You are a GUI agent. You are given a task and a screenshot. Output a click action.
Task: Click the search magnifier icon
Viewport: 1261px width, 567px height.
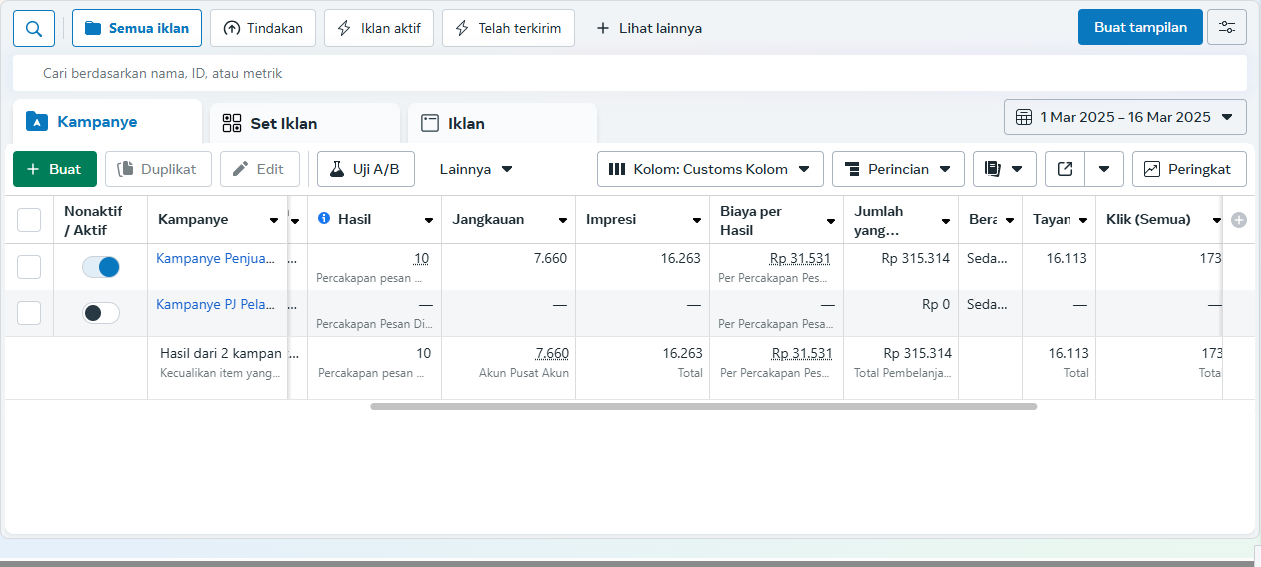tap(34, 28)
